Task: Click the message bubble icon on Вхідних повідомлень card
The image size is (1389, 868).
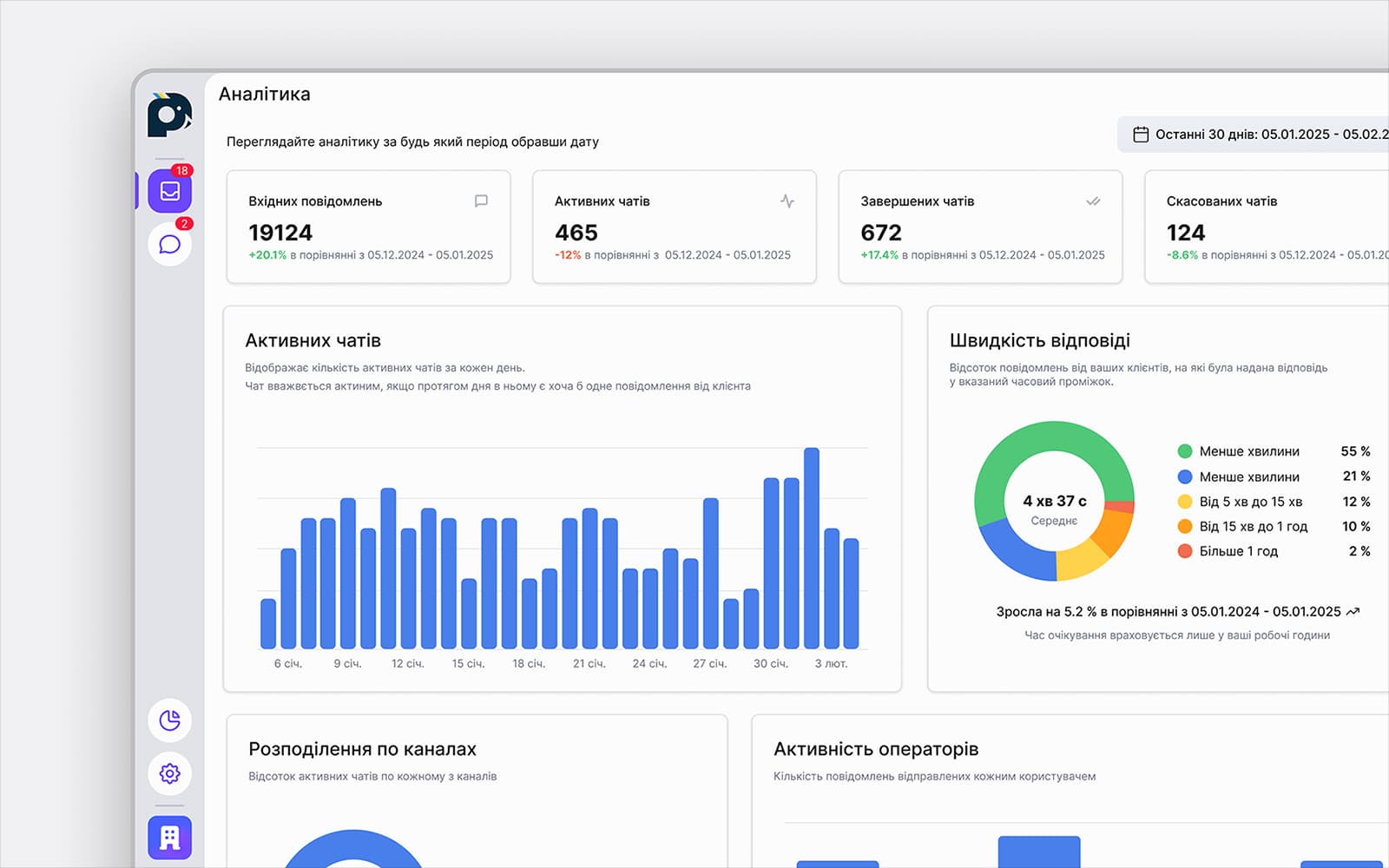Action: [482, 201]
